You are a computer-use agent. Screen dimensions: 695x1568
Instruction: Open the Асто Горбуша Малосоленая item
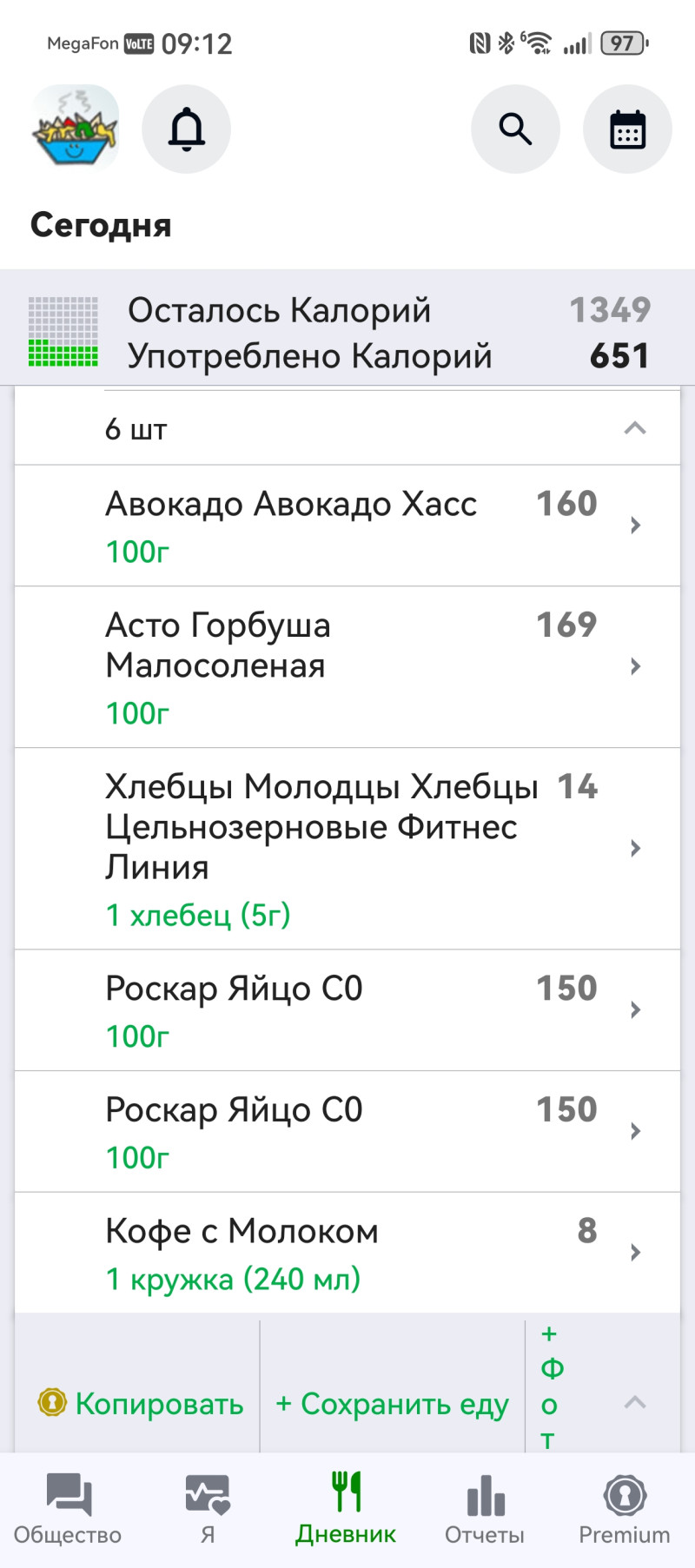347,666
